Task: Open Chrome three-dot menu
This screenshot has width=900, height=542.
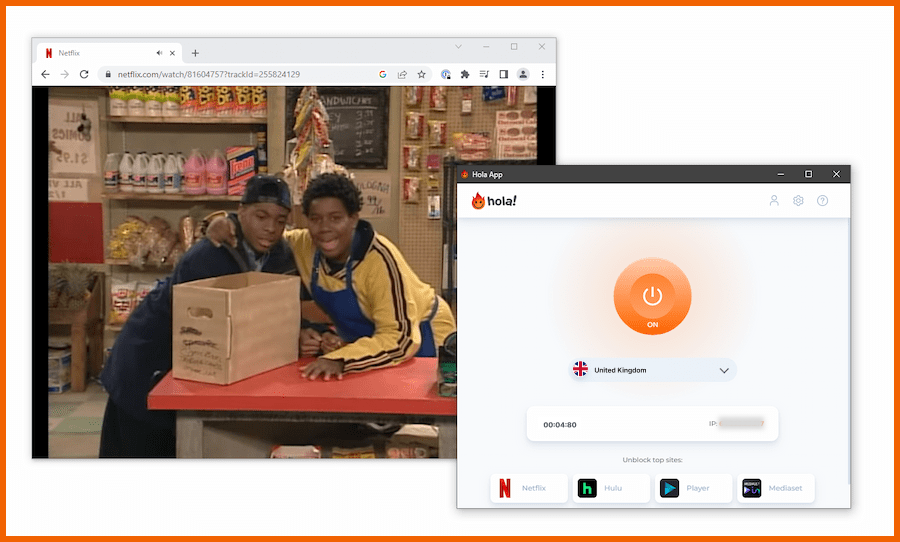Action: [x=542, y=74]
